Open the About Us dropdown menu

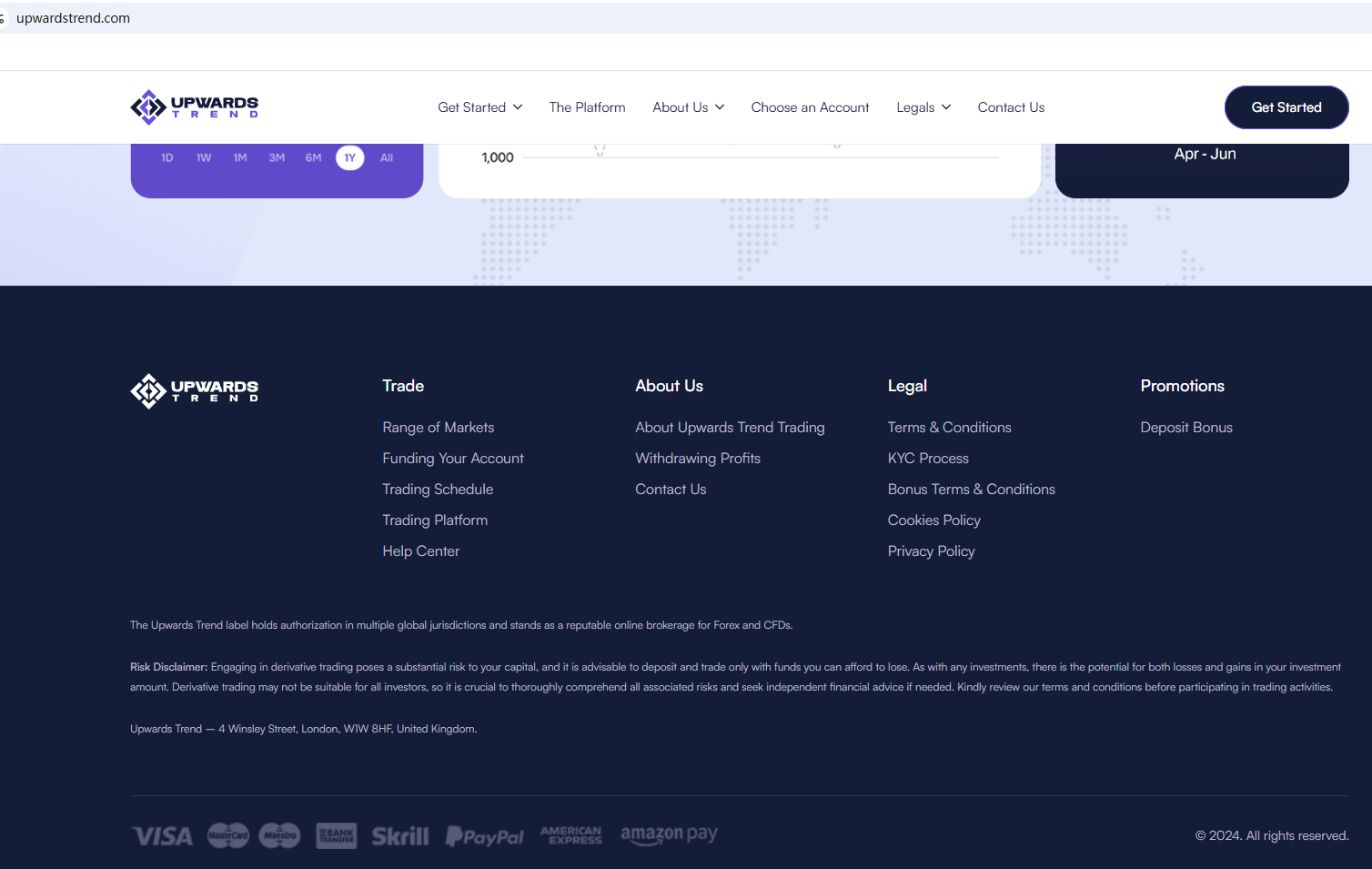point(688,107)
